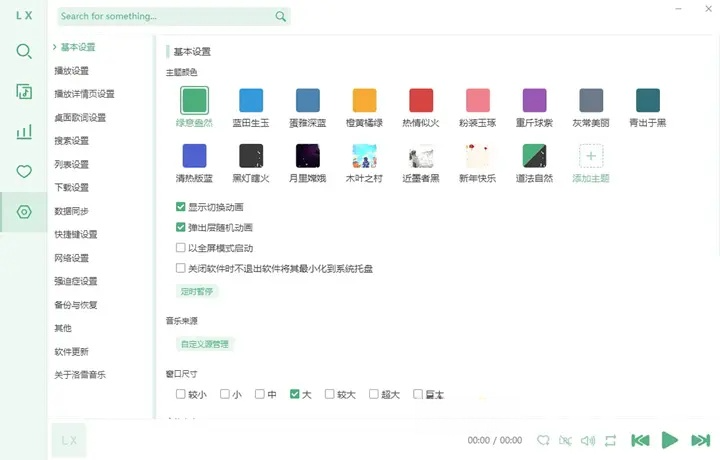Click the LX logo at top left
The width and height of the screenshot is (720, 460).
pyautogui.click(x=24, y=16)
